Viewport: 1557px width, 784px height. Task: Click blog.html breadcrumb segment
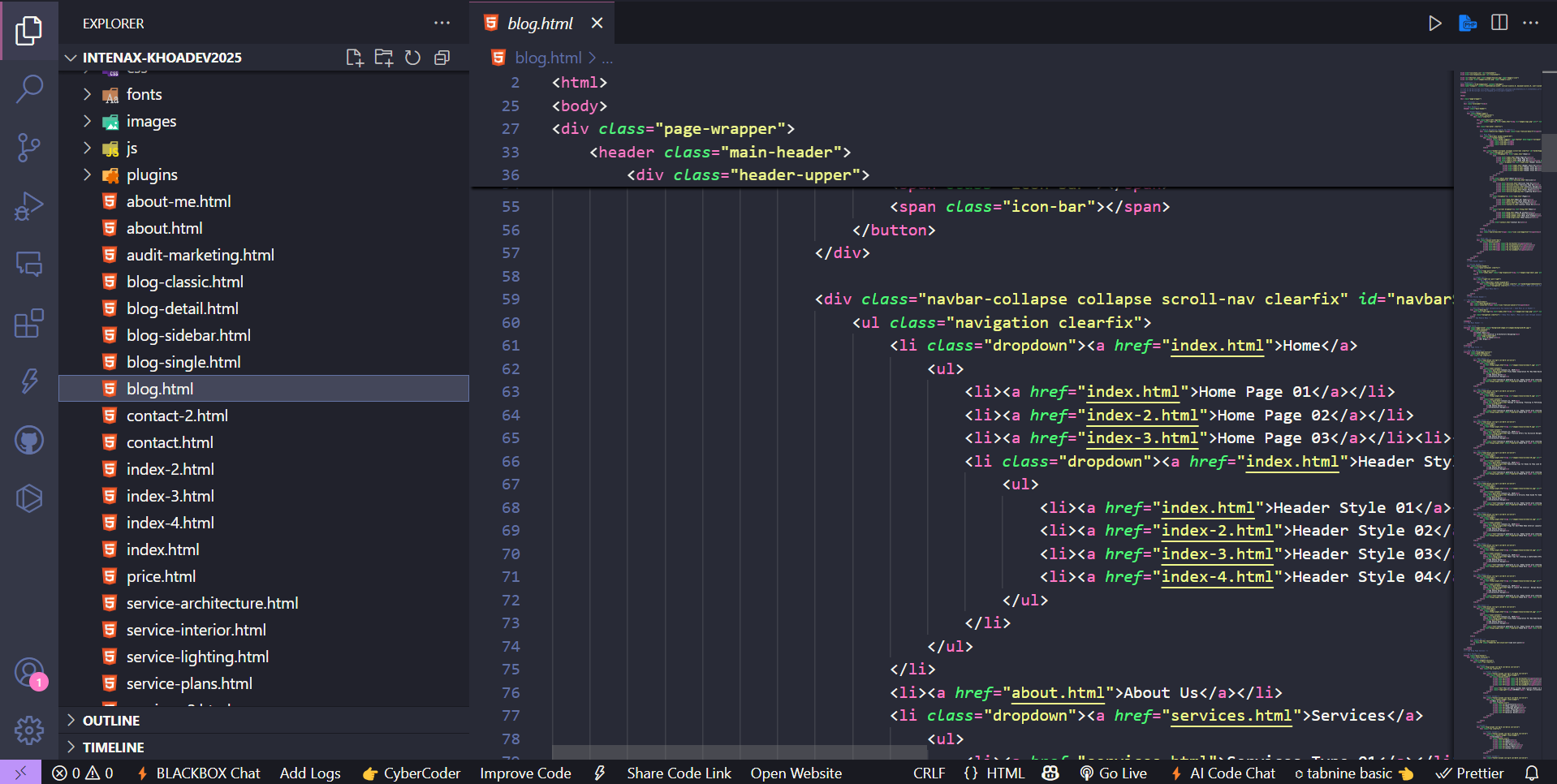(548, 58)
